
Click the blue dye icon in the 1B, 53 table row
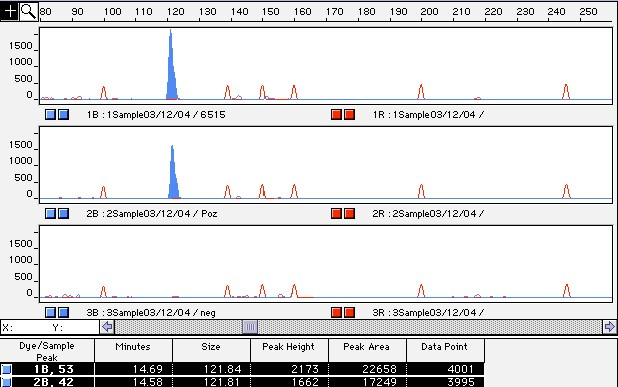(6, 369)
